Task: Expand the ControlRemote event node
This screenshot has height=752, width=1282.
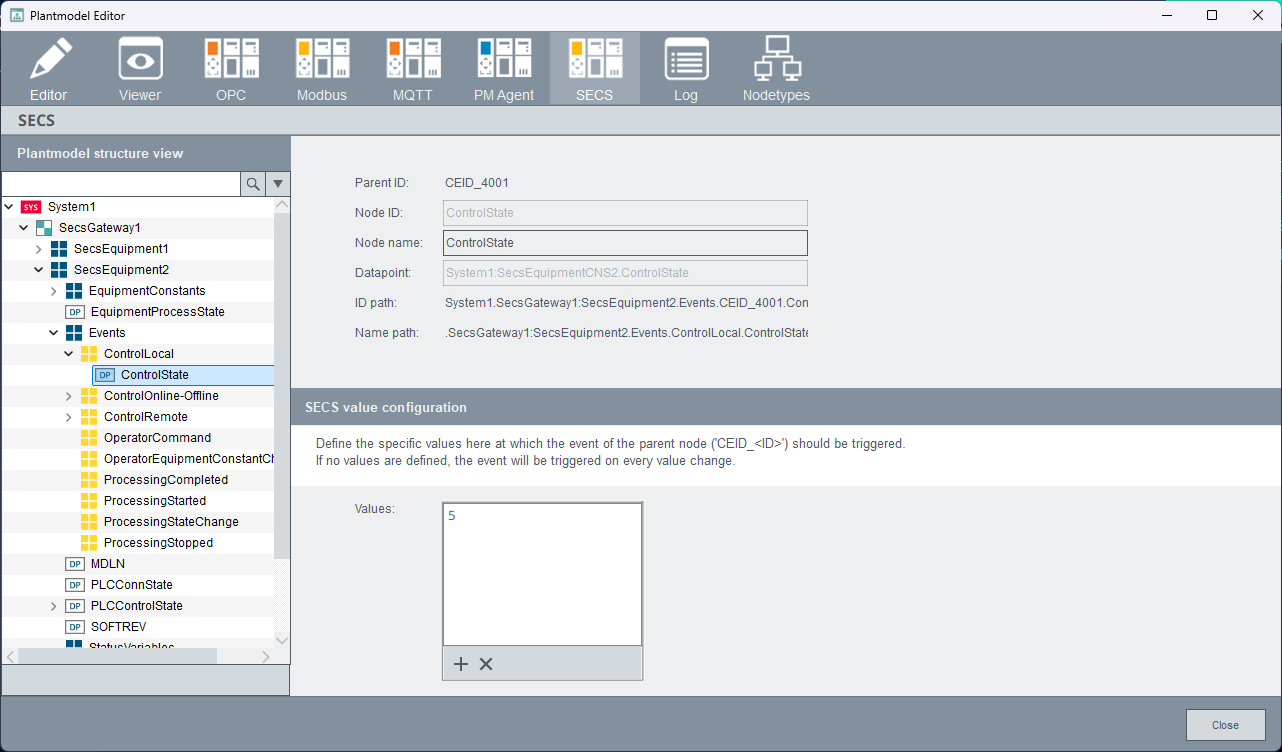Action: click(69, 417)
